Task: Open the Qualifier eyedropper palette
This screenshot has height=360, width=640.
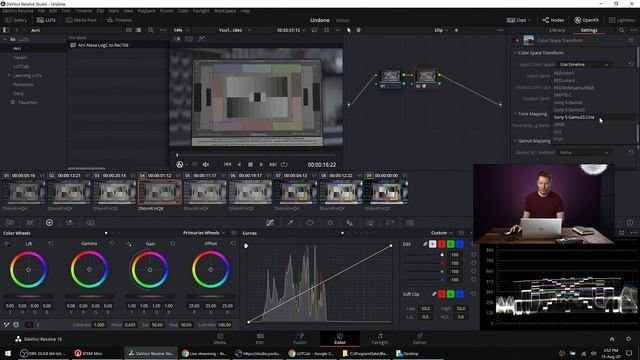Action: point(290,222)
